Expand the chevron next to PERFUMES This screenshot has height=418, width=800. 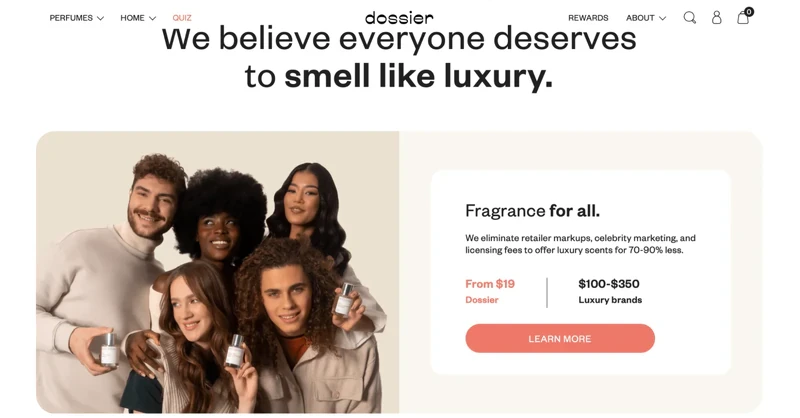[x=101, y=18]
